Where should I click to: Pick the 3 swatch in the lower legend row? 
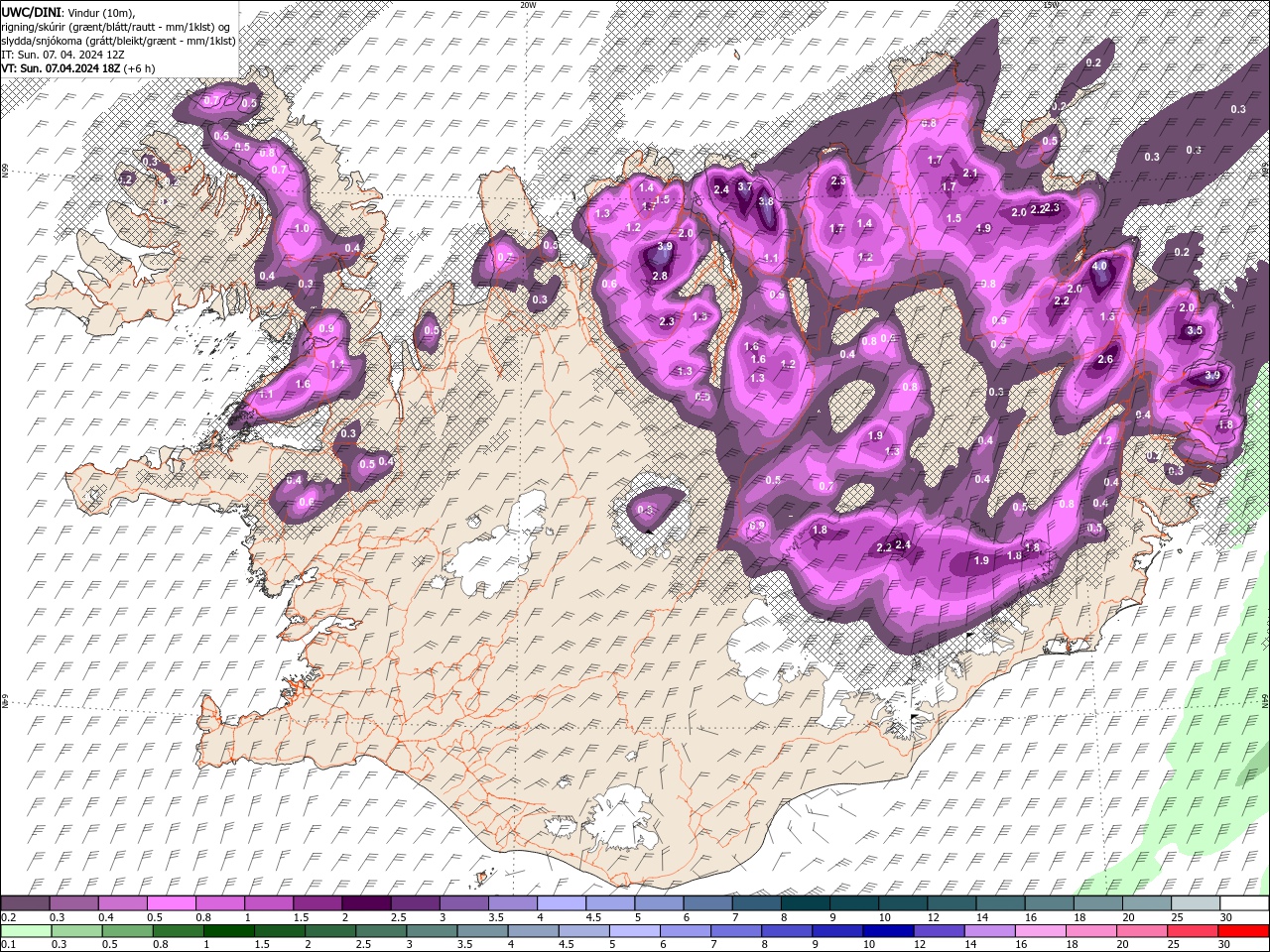[432, 931]
